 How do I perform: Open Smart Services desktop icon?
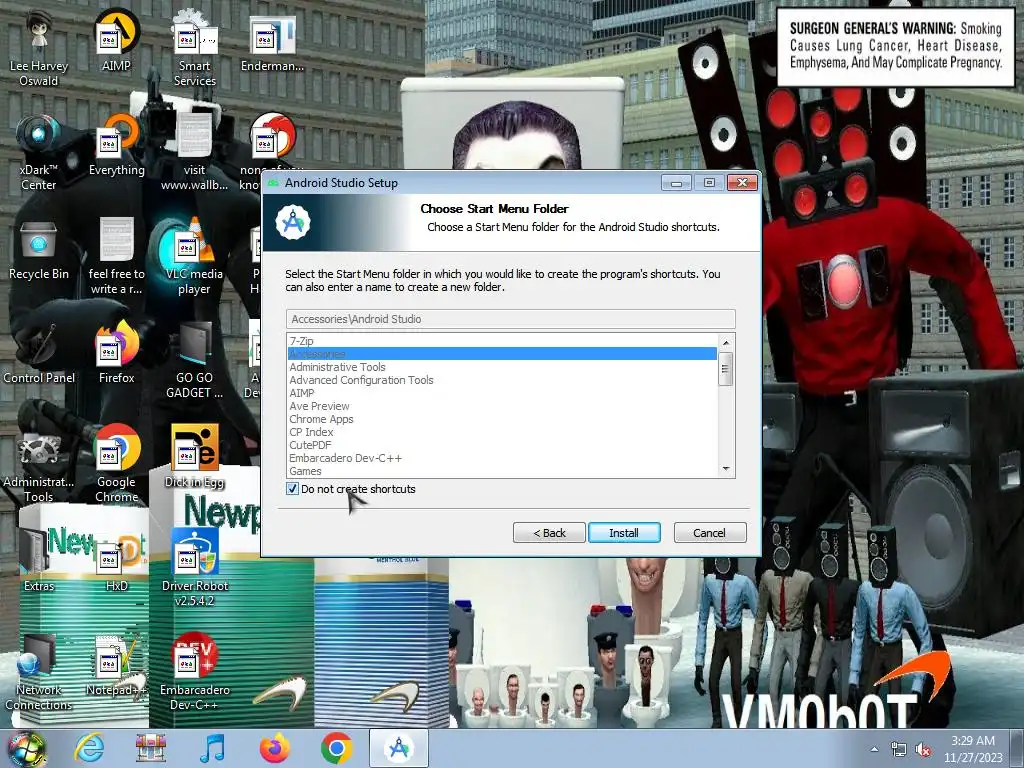tap(194, 49)
